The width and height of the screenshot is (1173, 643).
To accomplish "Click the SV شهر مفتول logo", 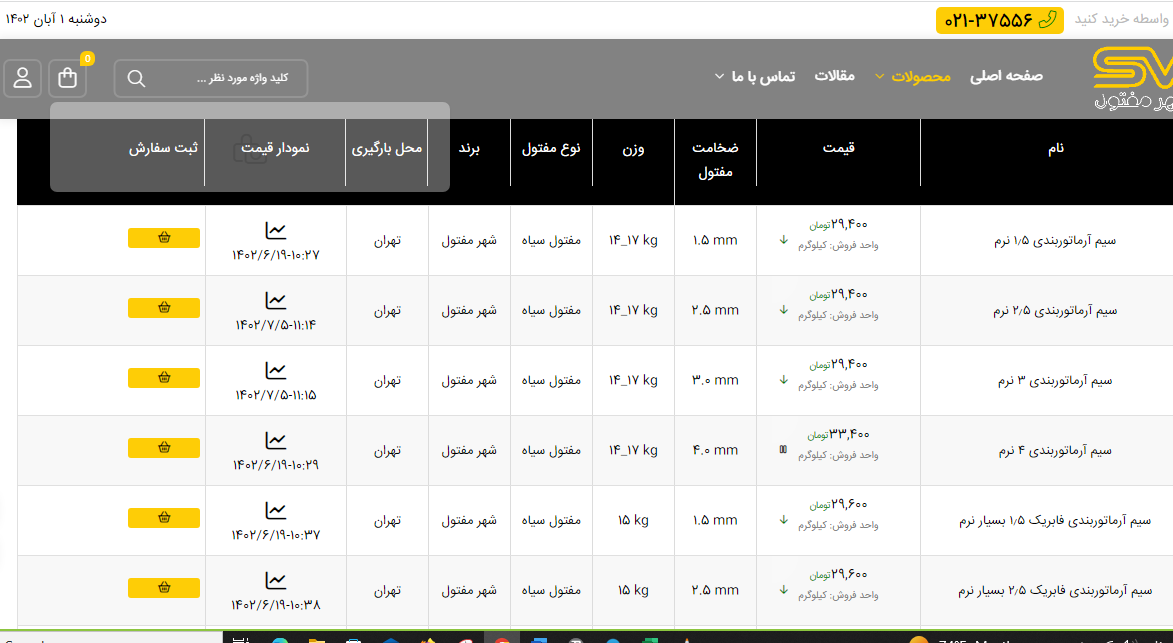I will 1132,78.
